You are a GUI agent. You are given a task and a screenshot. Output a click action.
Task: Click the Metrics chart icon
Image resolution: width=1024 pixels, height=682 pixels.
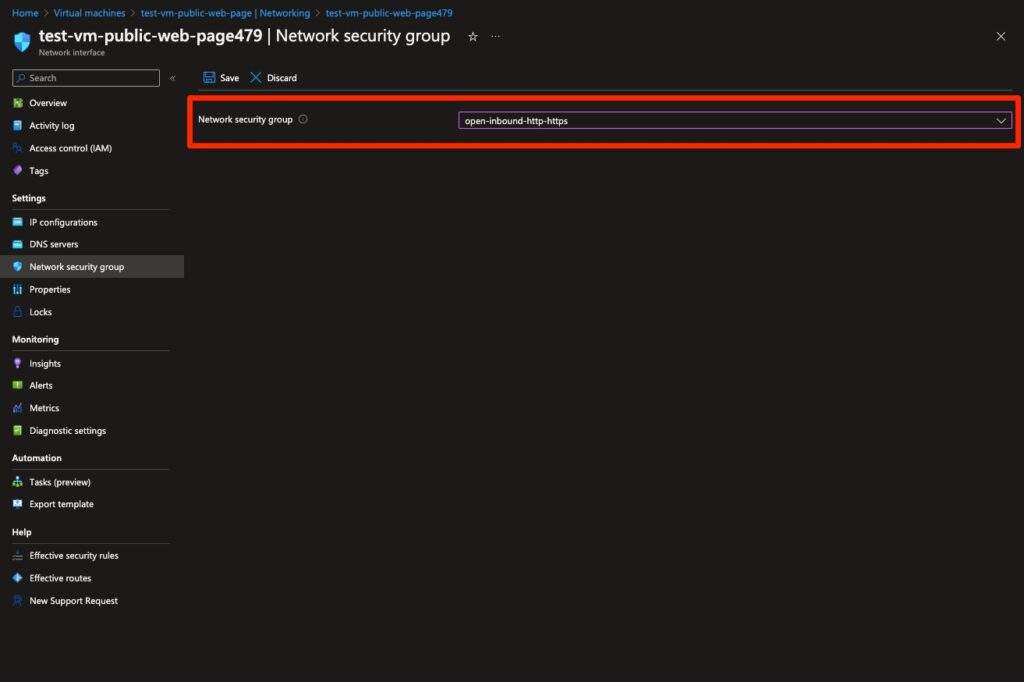coord(18,408)
